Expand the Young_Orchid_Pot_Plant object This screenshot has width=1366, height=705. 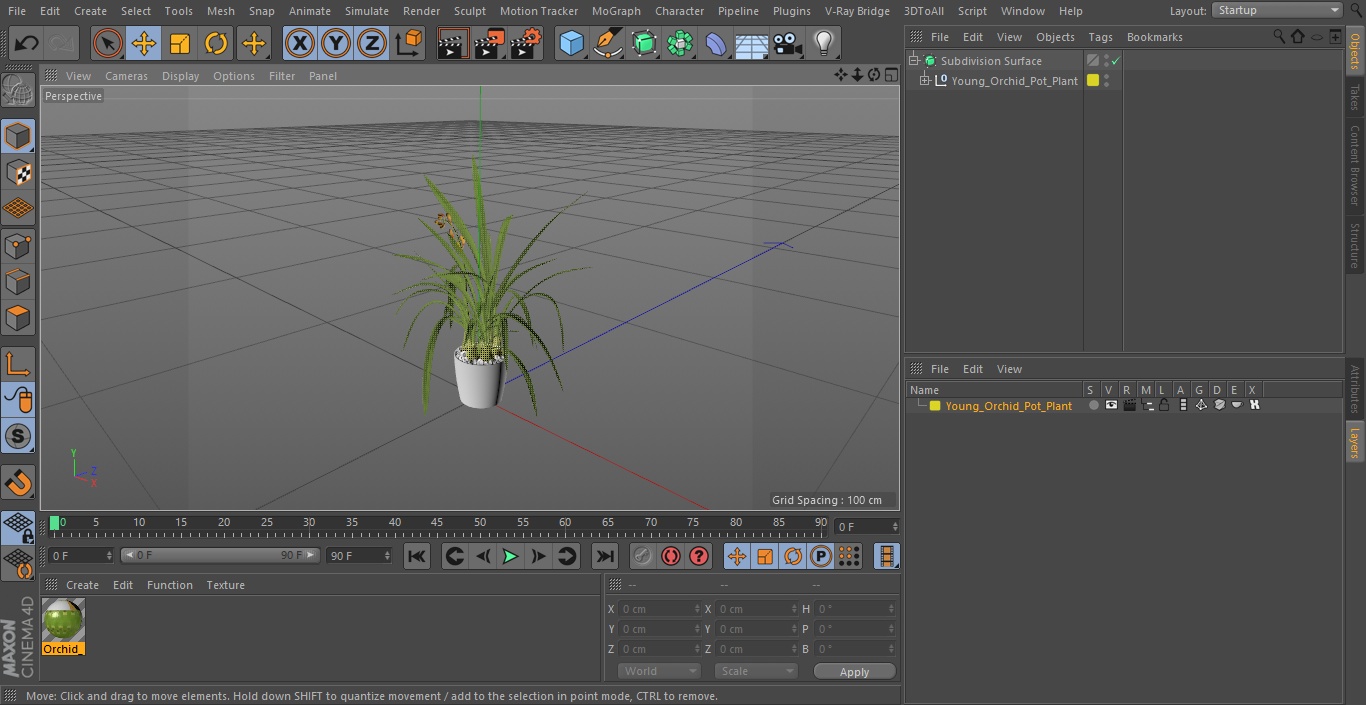pos(925,81)
